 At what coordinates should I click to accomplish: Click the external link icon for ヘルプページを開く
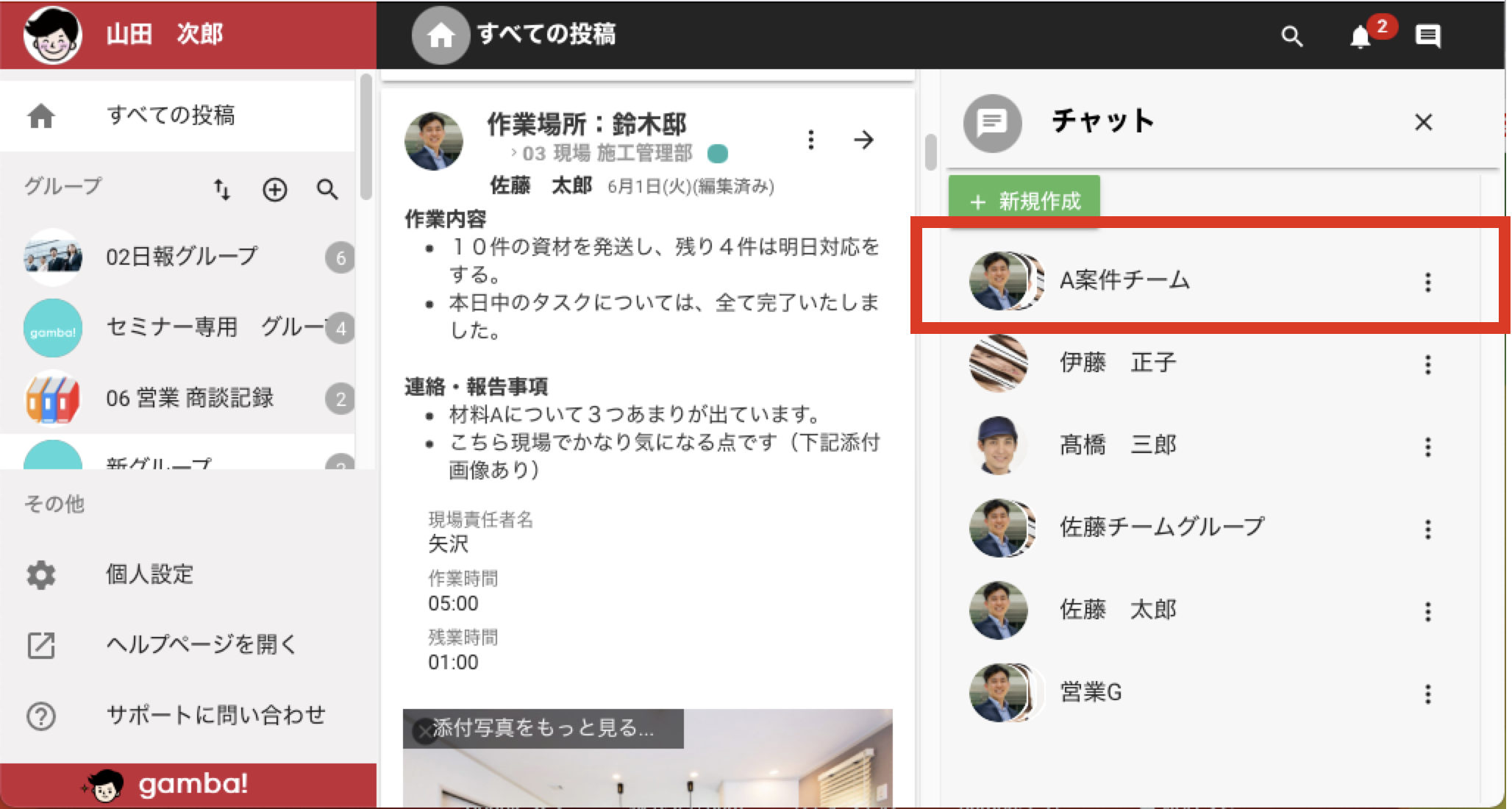[41, 645]
